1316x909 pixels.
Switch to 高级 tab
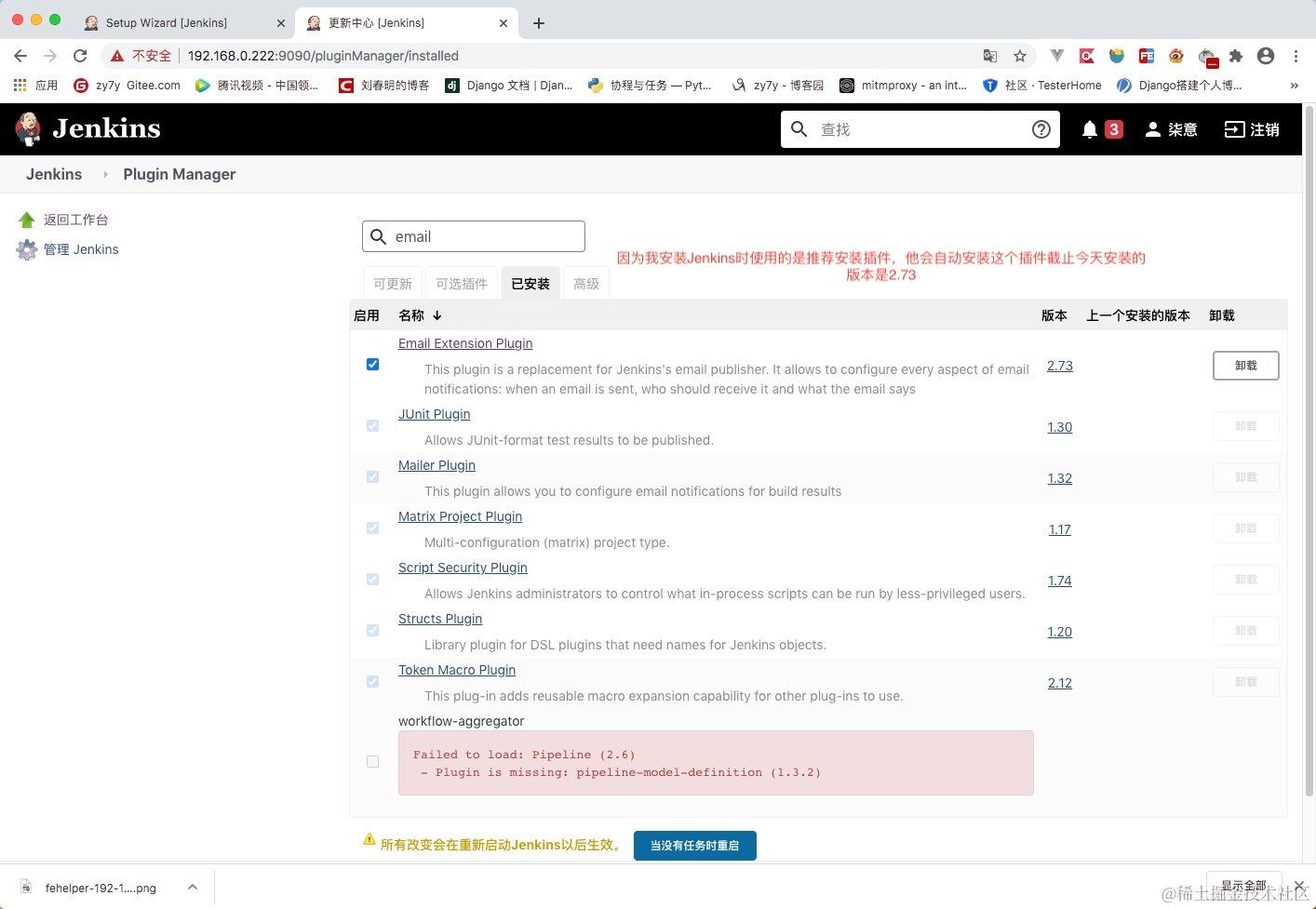(586, 284)
